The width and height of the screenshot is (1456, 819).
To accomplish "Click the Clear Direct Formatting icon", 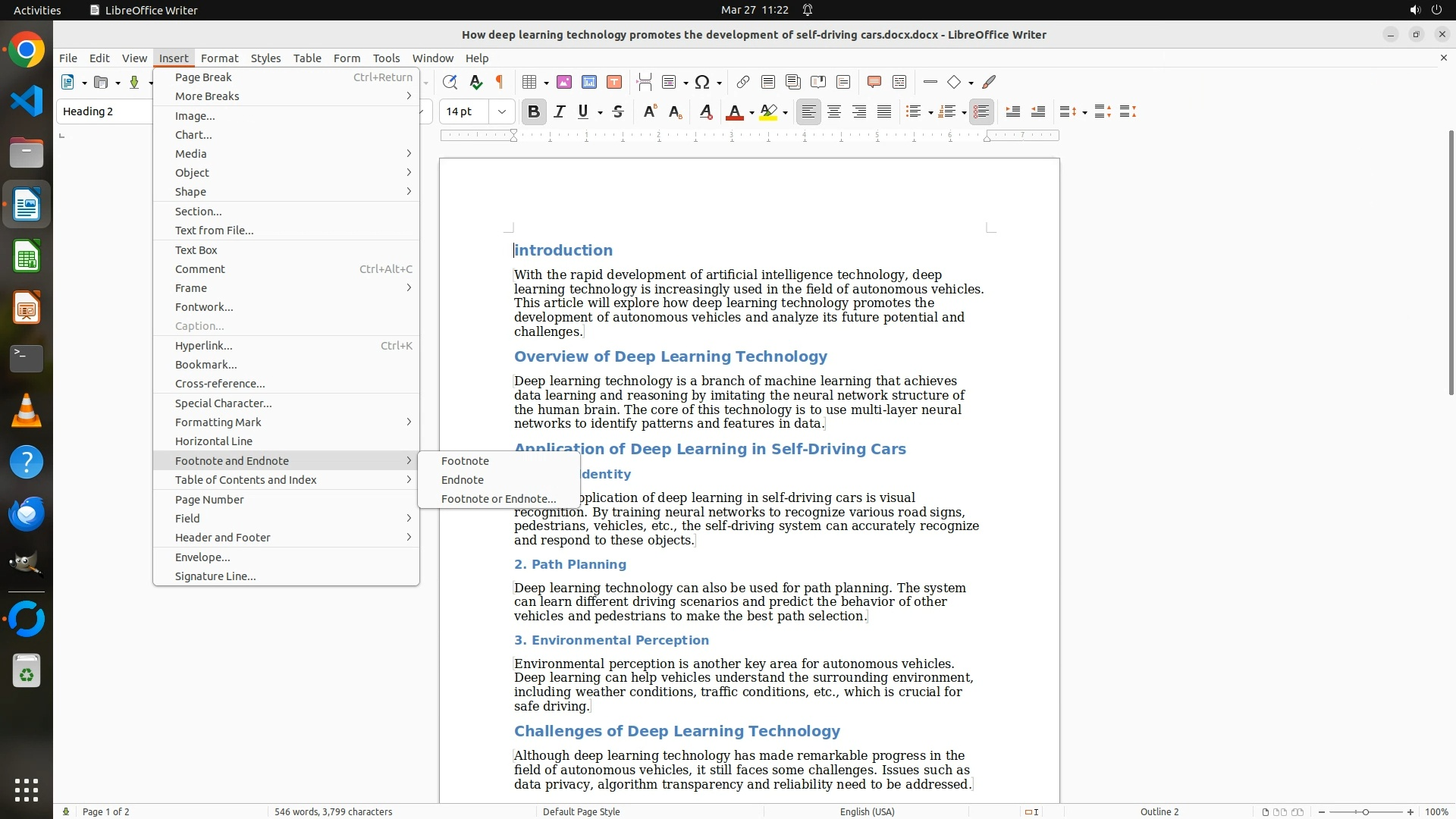I will point(705,112).
